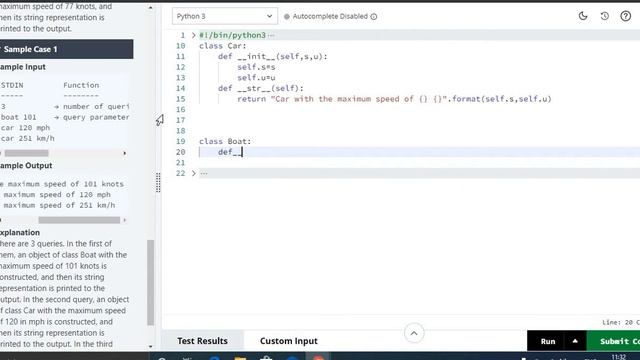Click the Autocomplete info icon

373,17
